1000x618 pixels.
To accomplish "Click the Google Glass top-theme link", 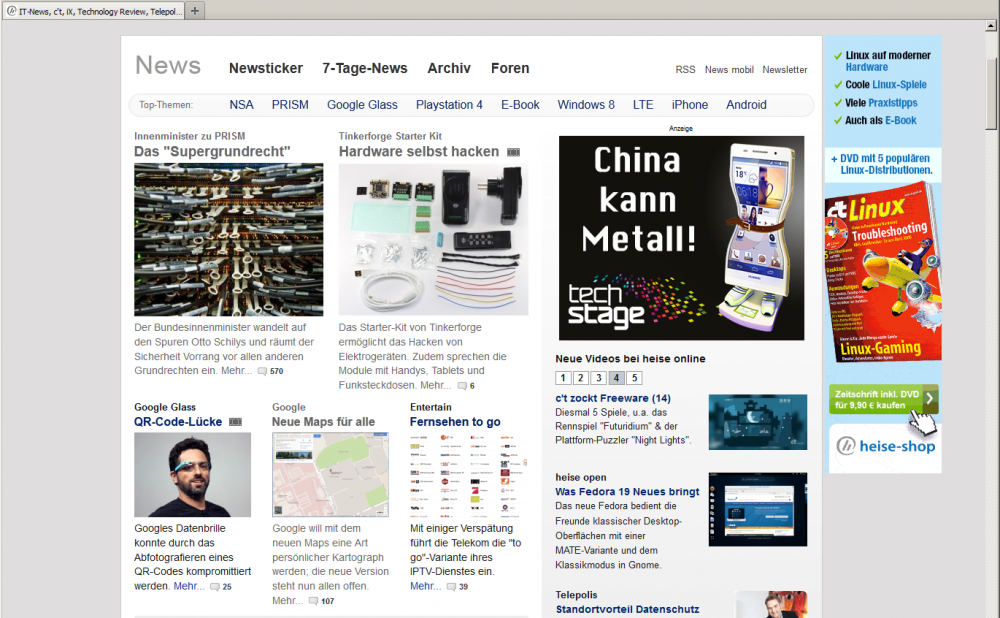I will point(362,105).
